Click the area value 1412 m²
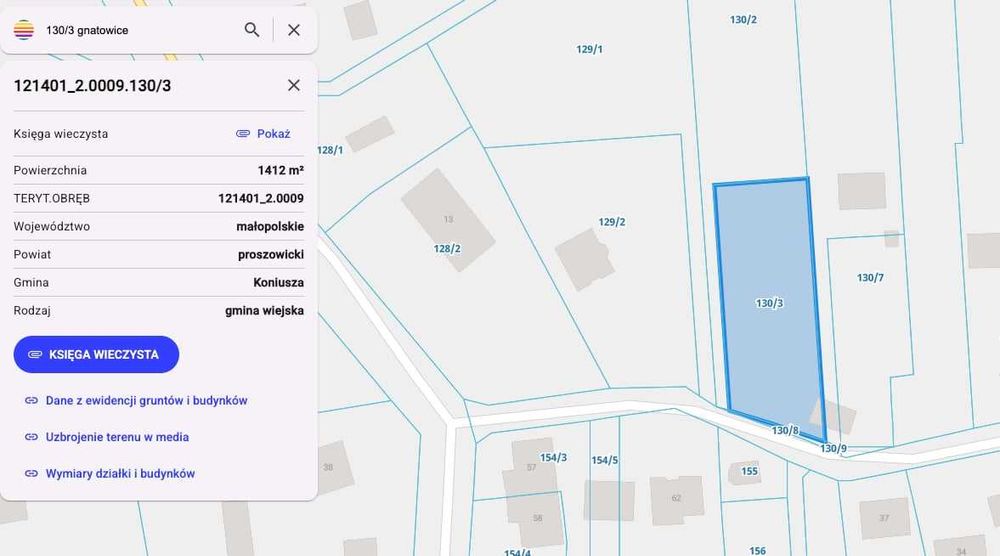The width and height of the screenshot is (1000, 556). click(x=281, y=170)
